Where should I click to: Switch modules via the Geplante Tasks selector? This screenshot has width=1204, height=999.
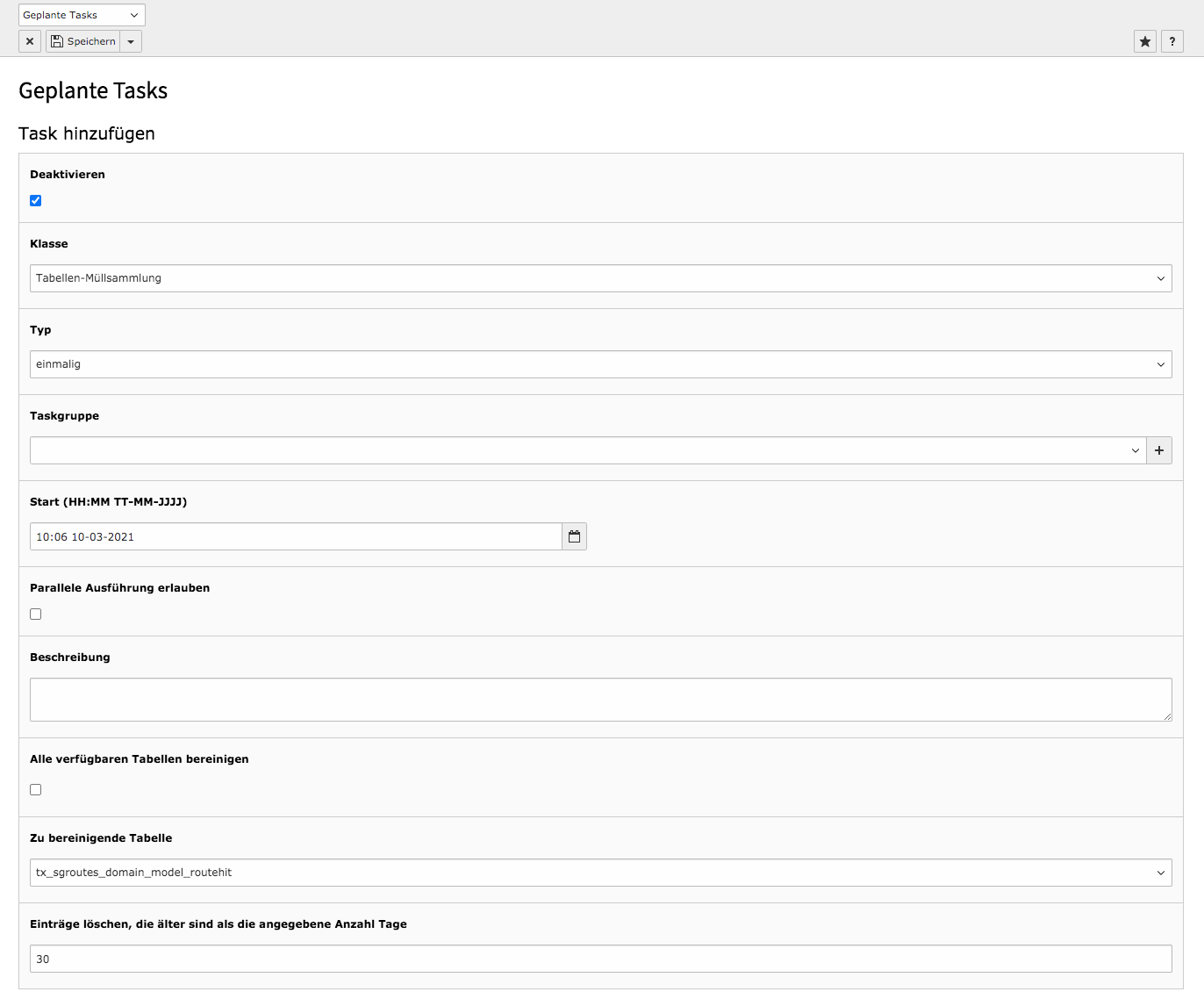pyautogui.click(x=81, y=14)
